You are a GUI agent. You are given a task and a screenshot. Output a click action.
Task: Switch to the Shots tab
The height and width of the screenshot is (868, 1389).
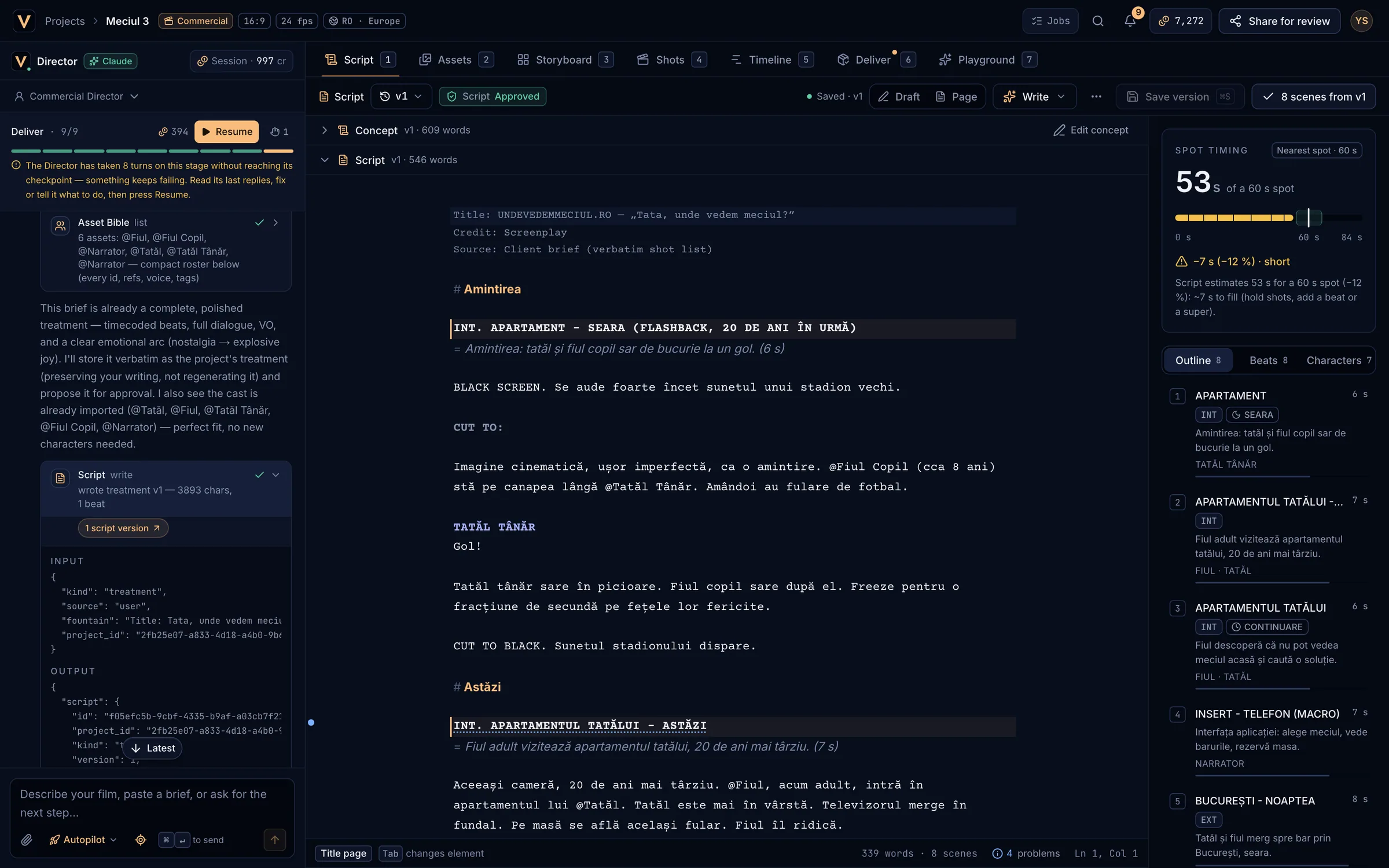[671, 60]
